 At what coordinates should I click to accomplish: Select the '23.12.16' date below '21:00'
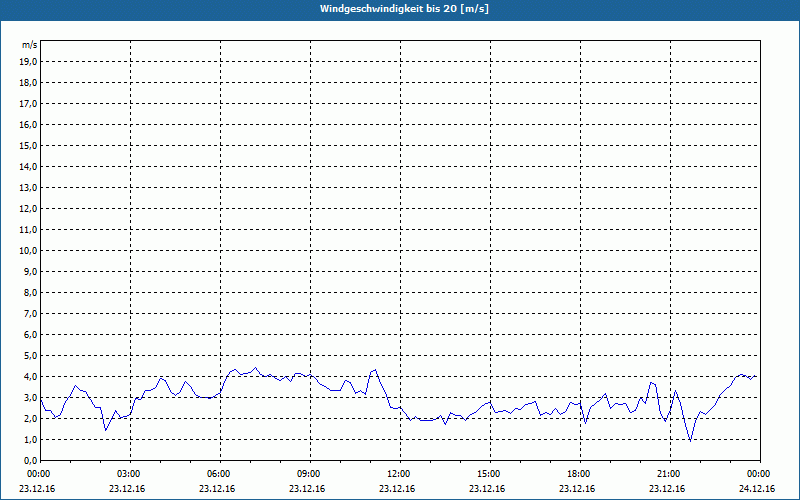coord(667,488)
